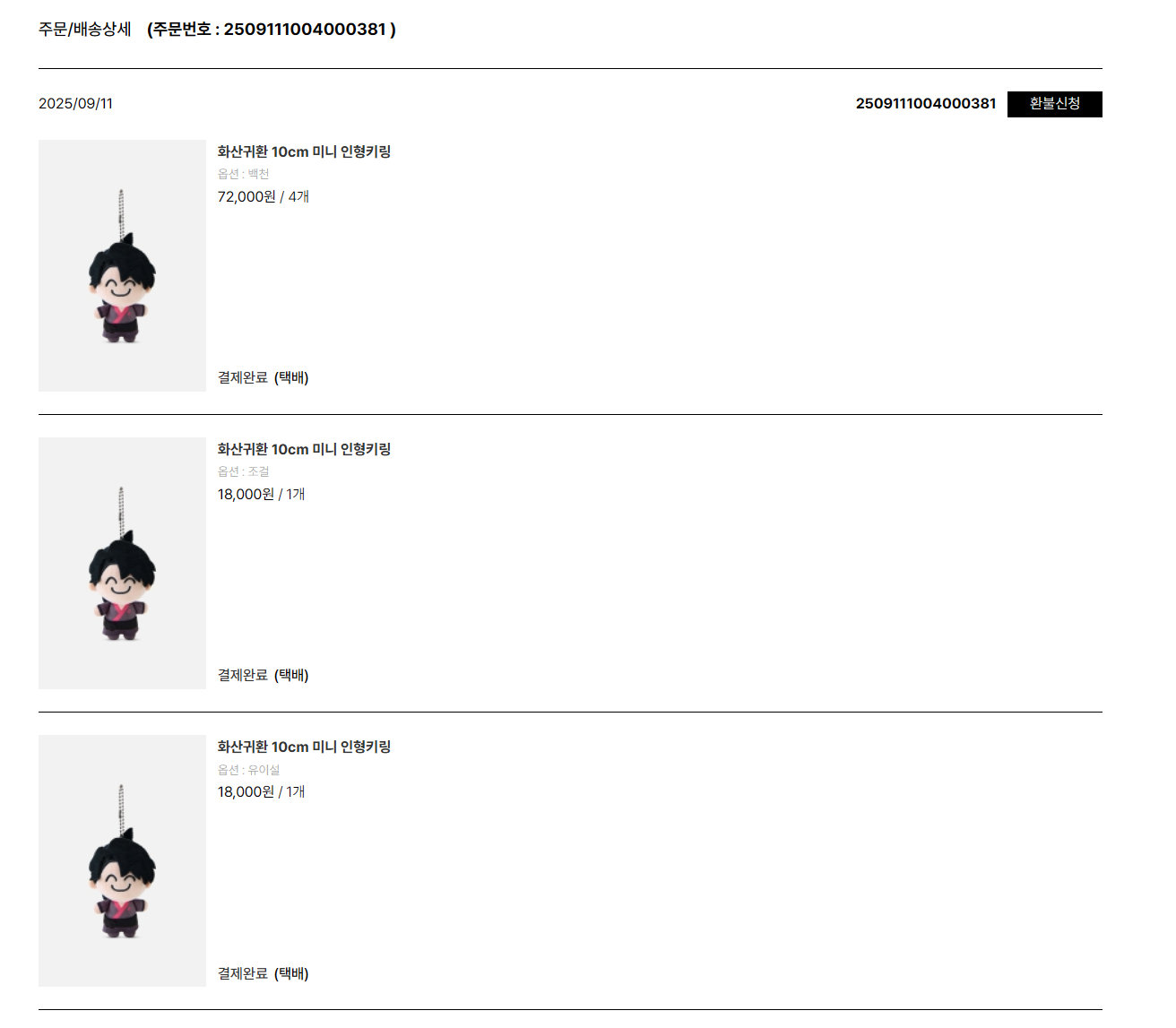Screen dimensions: 1176x1028
Task: Click the product title above 옵션 : 유이설
Action: pos(304,747)
